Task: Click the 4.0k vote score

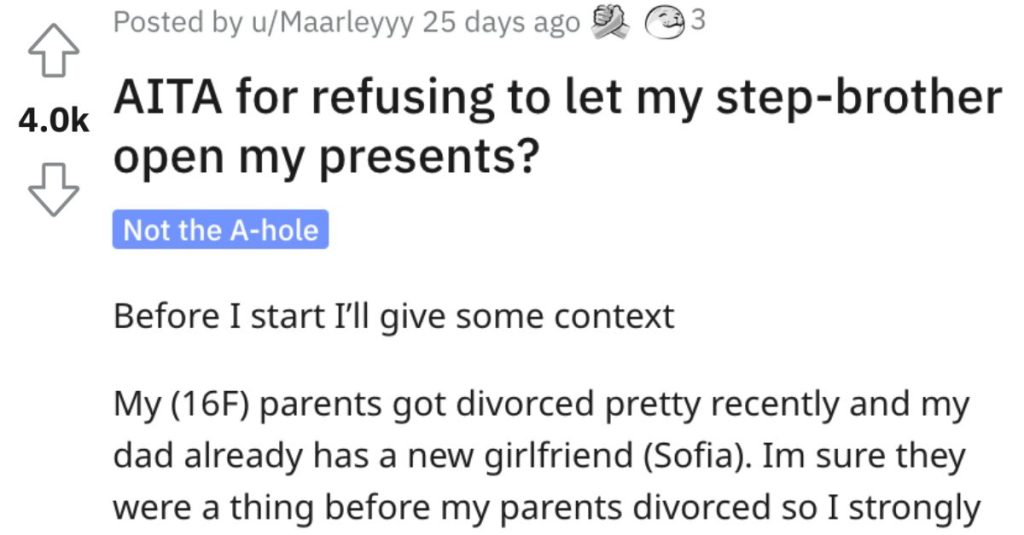Action: point(53,121)
